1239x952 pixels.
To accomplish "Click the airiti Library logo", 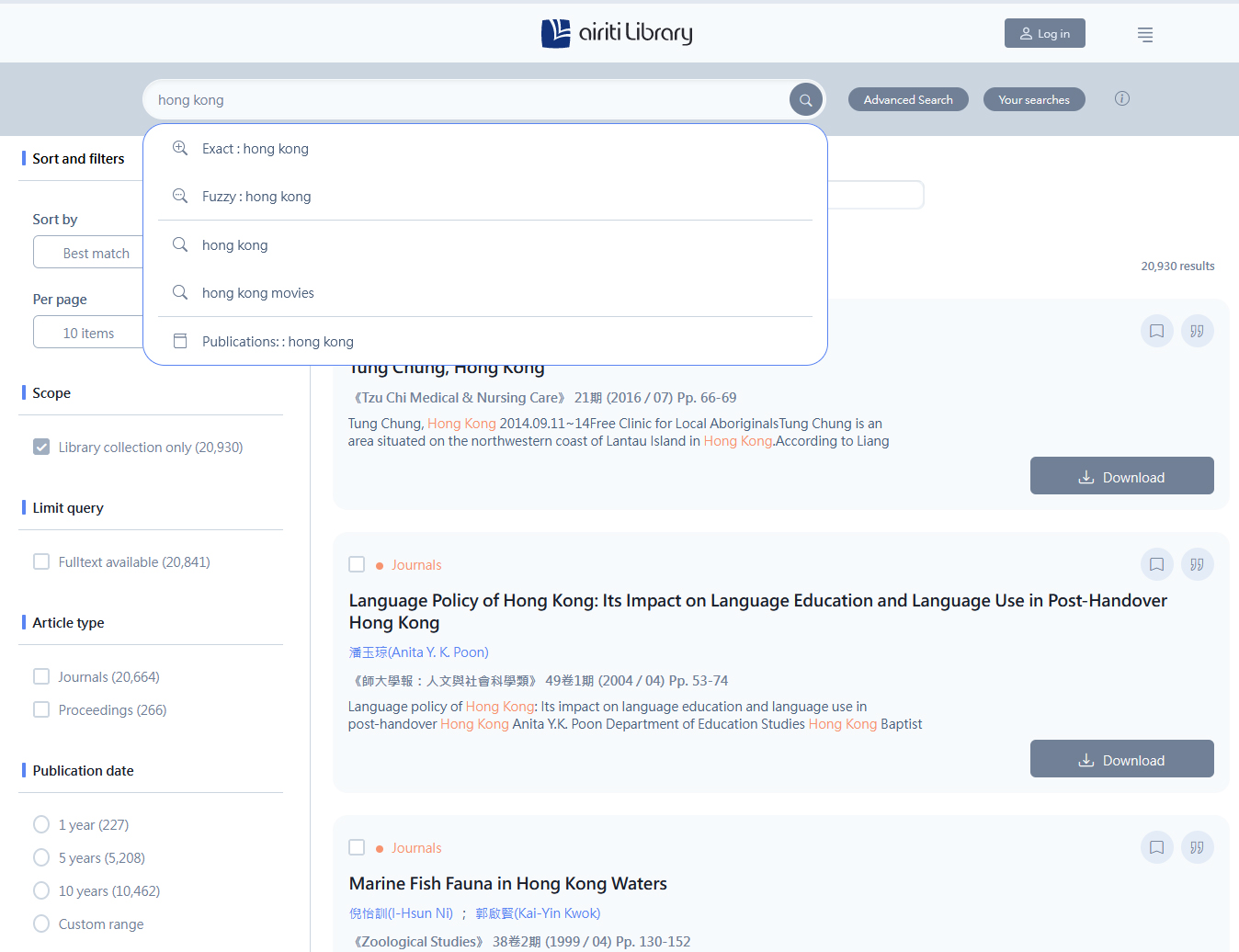I will click(617, 33).
